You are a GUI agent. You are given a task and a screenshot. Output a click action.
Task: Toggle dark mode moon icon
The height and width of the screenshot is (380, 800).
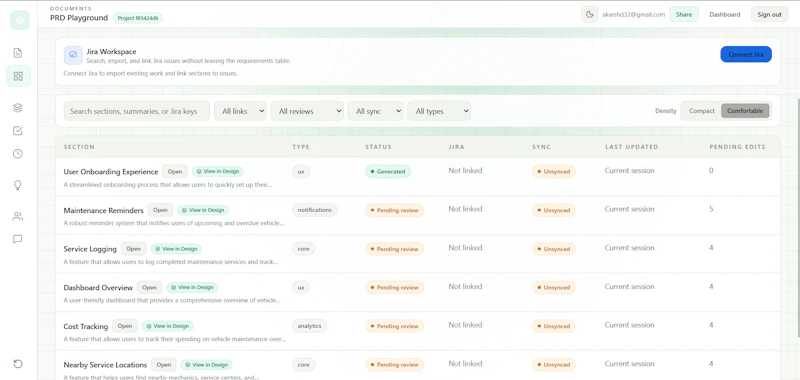589,14
